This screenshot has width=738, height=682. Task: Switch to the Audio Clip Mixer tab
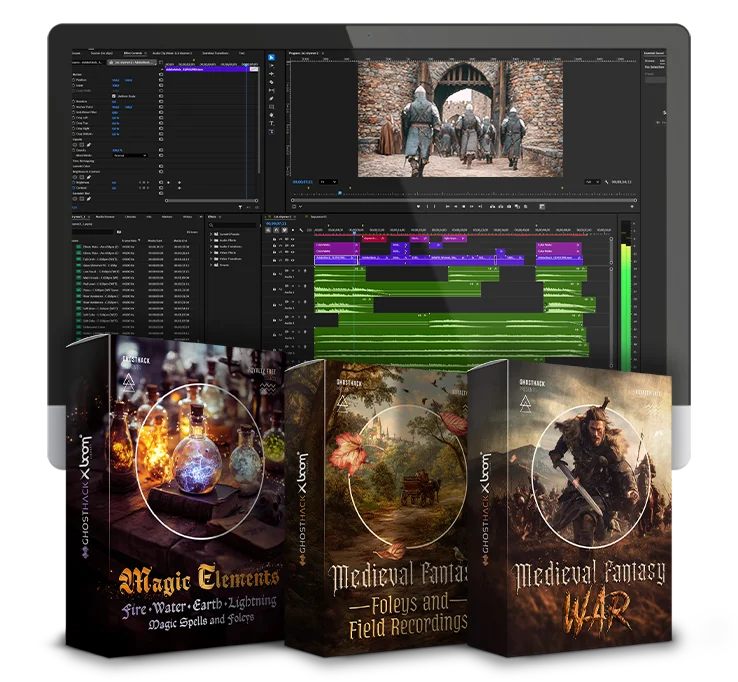click(x=172, y=53)
